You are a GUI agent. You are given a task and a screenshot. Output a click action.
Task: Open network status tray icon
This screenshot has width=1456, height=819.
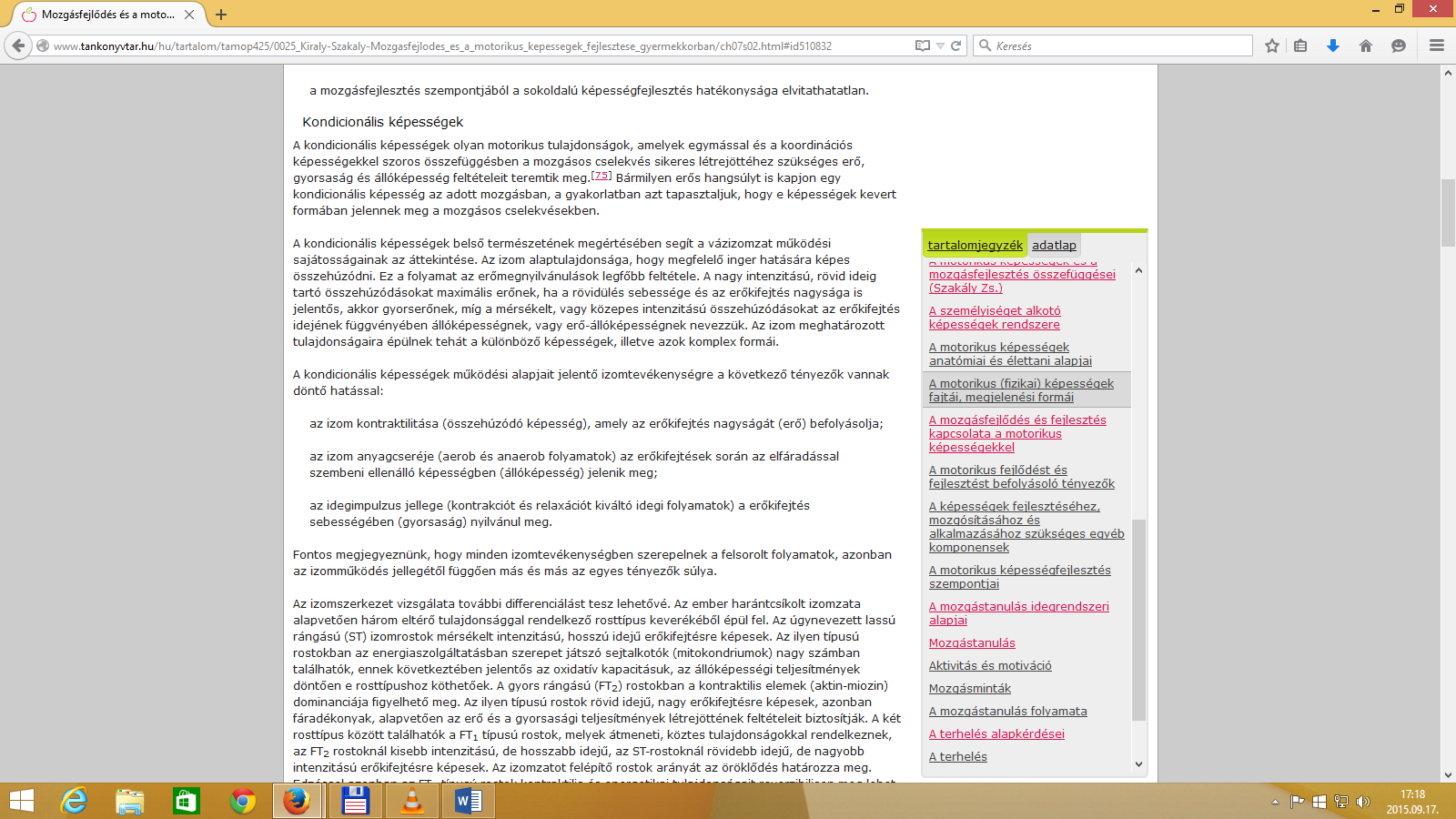1340,802
